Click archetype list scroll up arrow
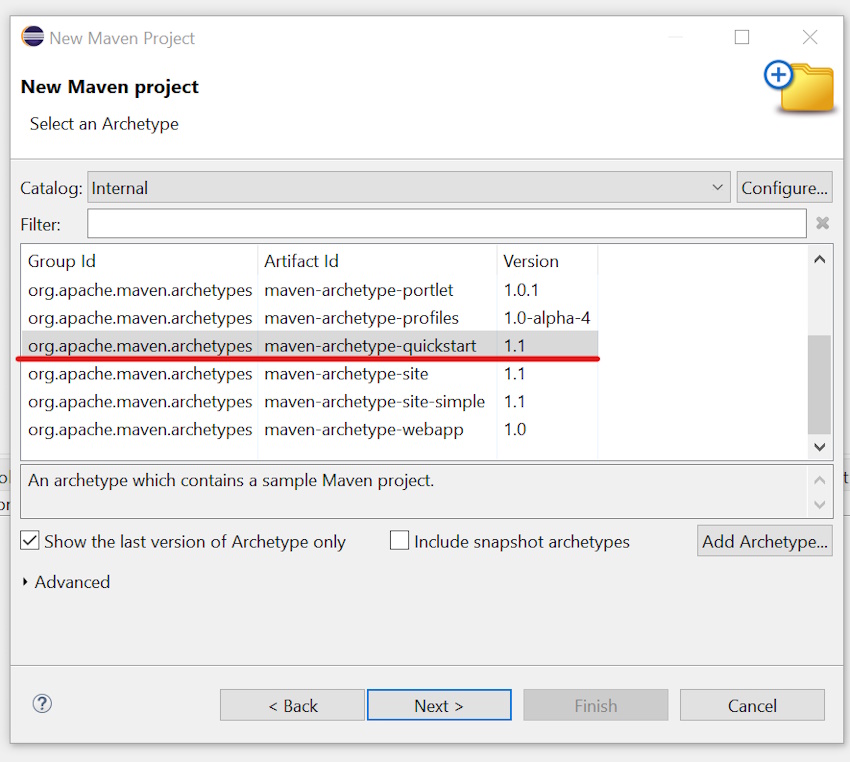 (820, 260)
